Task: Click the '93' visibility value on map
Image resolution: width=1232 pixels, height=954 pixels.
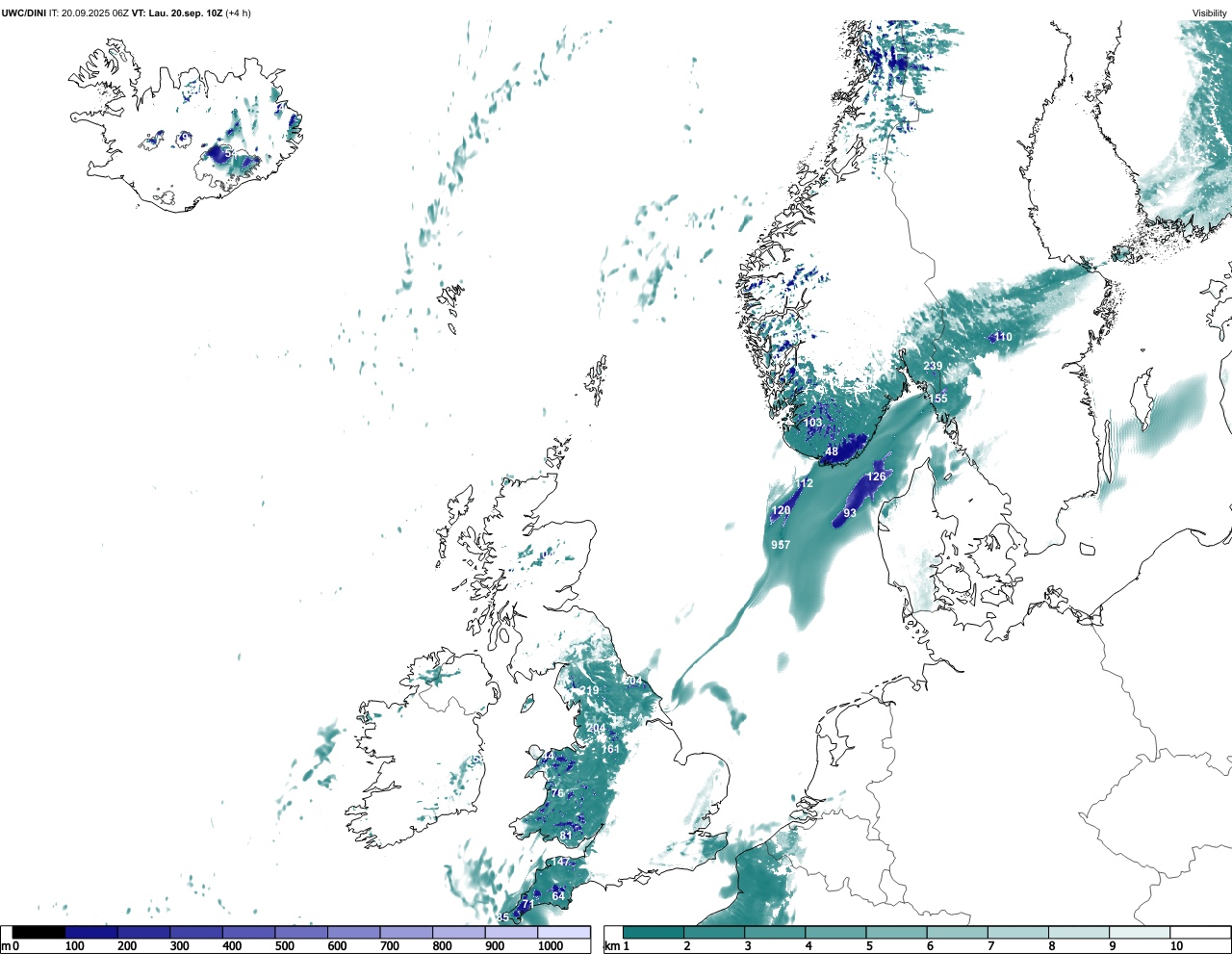Action: point(850,513)
